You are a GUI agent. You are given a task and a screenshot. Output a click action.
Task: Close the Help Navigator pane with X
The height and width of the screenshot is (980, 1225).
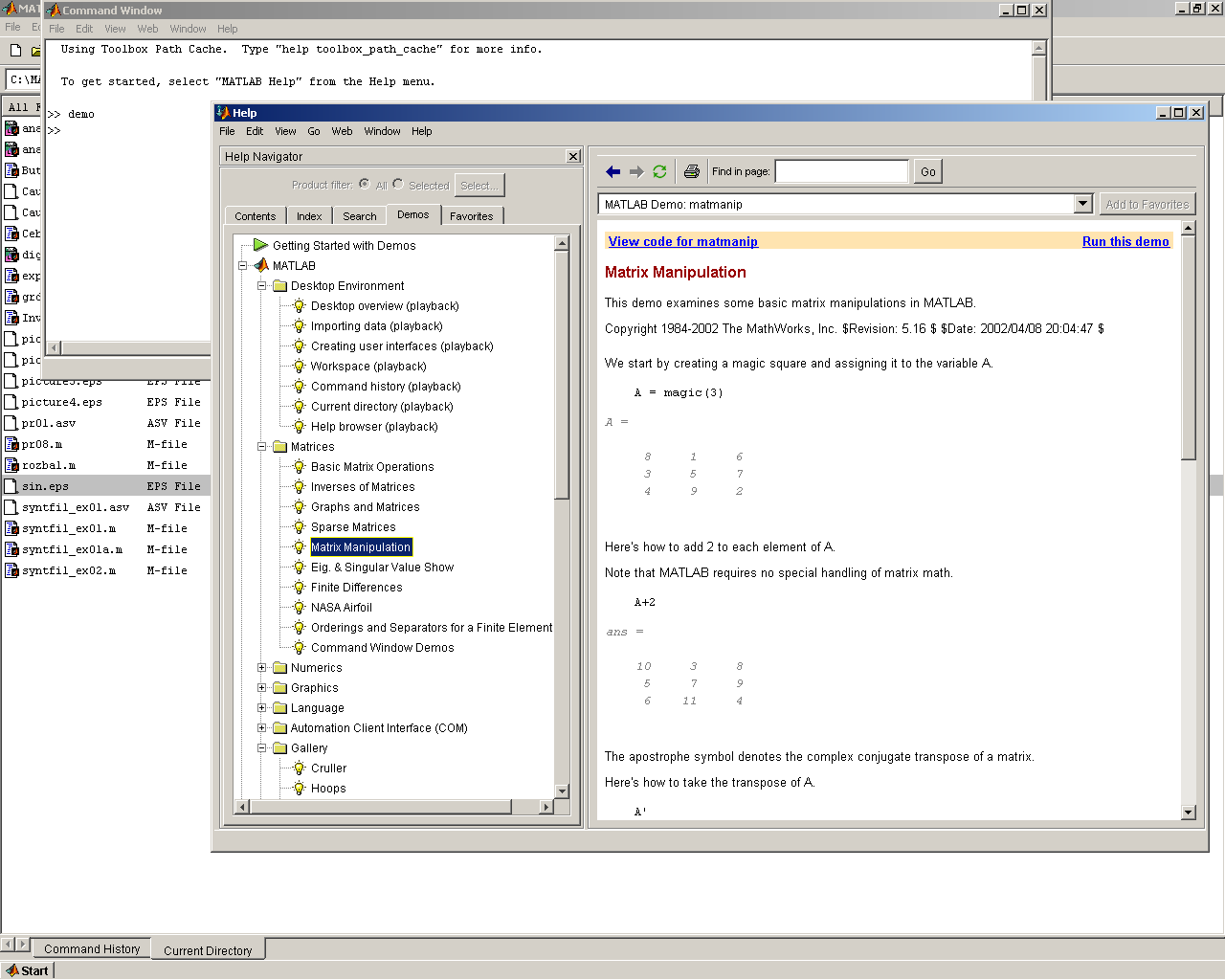coord(573,156)
